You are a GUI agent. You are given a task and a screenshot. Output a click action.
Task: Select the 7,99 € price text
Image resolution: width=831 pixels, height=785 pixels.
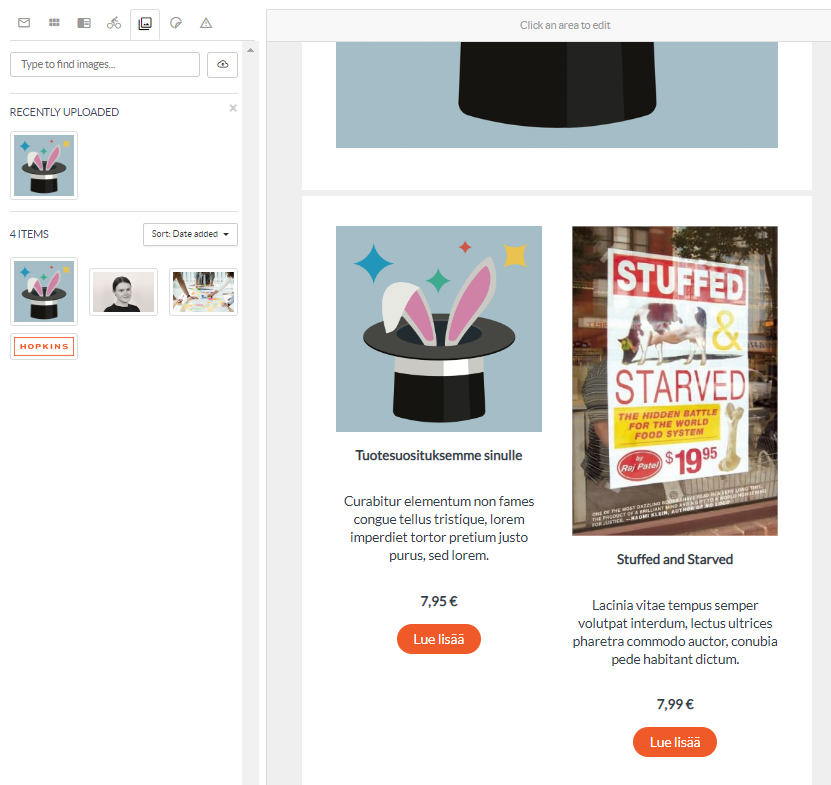pos(675,704)
